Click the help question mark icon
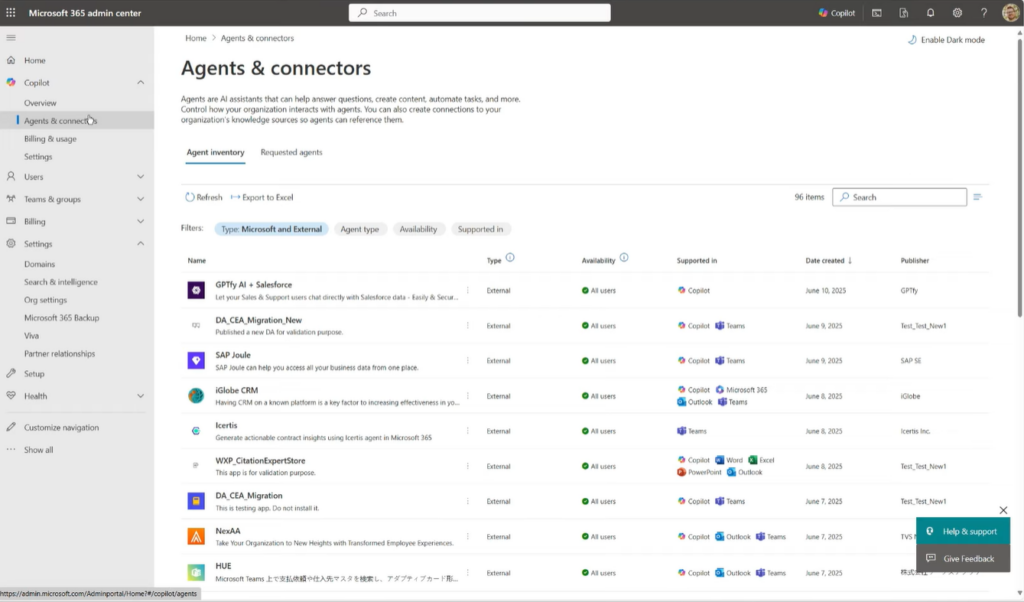Image resolution: width=1024 pixels, height=602 pixels. pyautogui.click(x=984, y=13)
